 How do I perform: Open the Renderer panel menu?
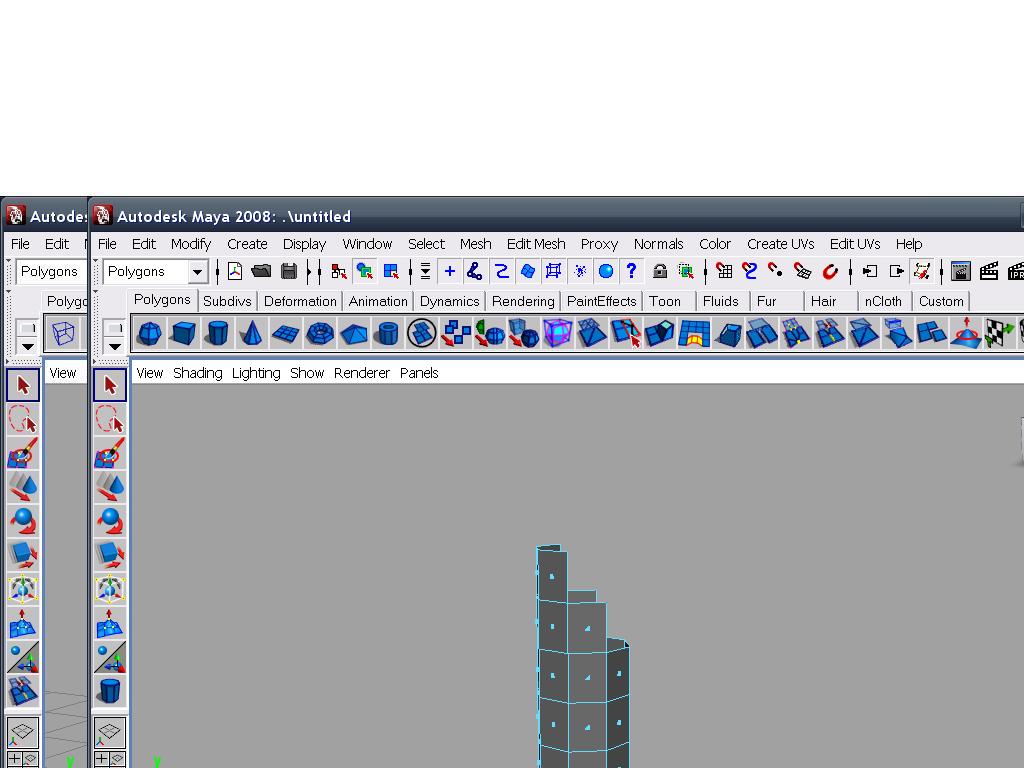point(362,373)
